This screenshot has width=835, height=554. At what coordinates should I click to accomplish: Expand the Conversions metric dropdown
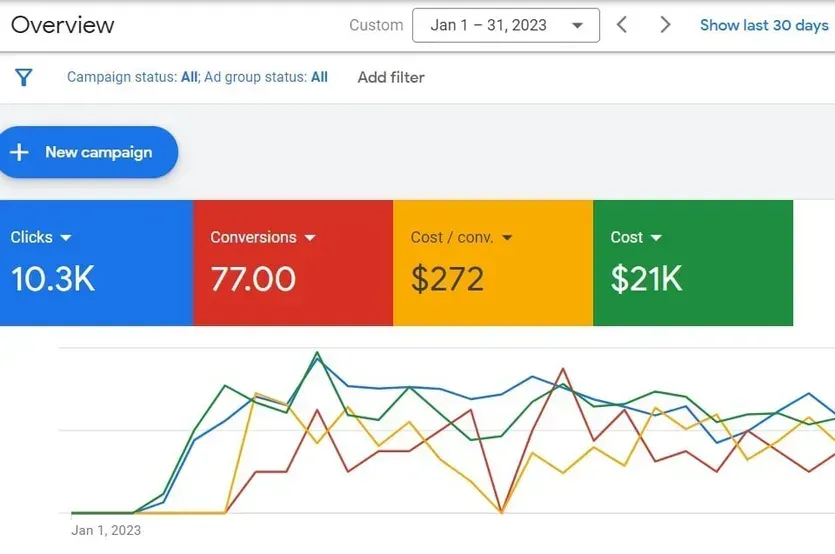pos(310,238)
